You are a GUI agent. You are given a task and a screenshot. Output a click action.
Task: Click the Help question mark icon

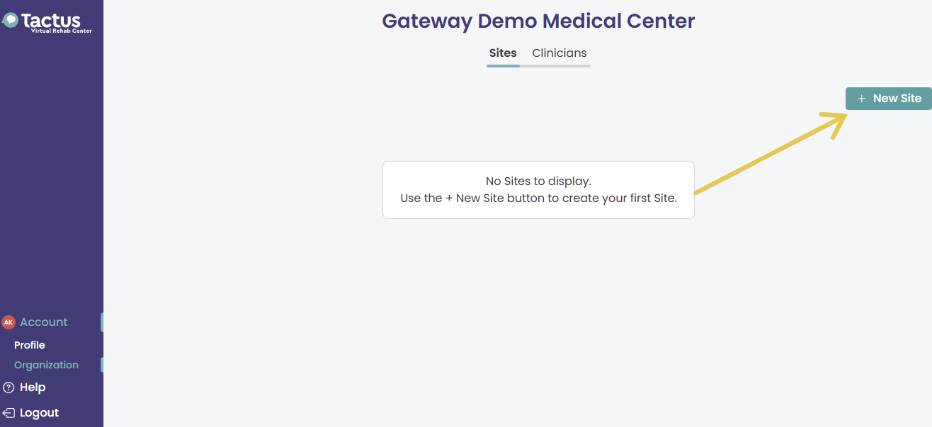pos(8,388)
